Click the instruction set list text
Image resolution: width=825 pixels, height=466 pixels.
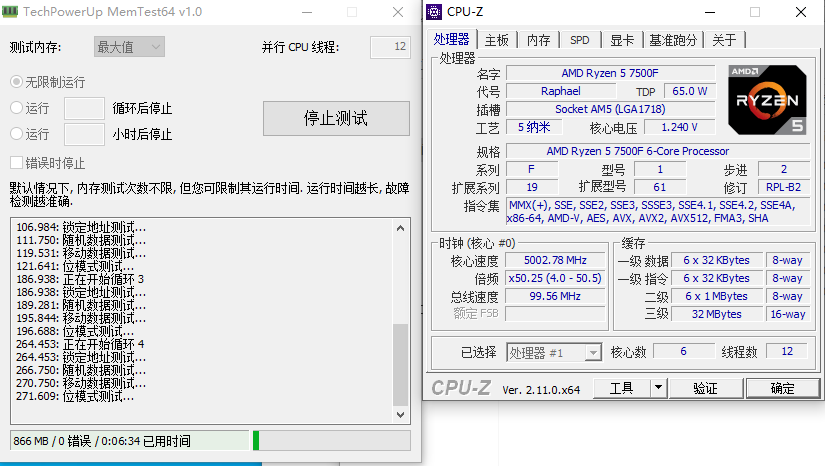coord(658,211)
